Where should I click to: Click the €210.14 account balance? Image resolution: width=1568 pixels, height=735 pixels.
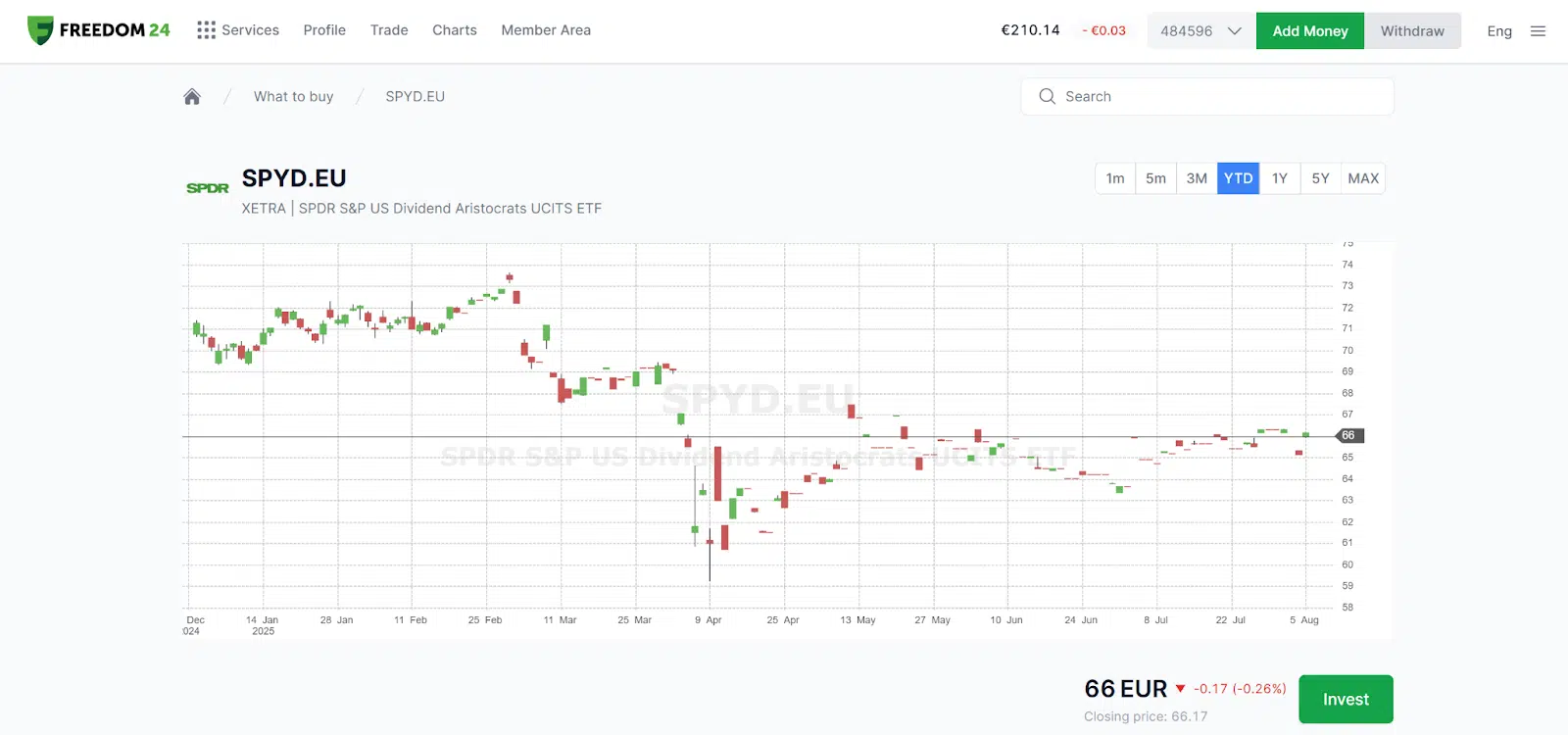(1030, 30)
